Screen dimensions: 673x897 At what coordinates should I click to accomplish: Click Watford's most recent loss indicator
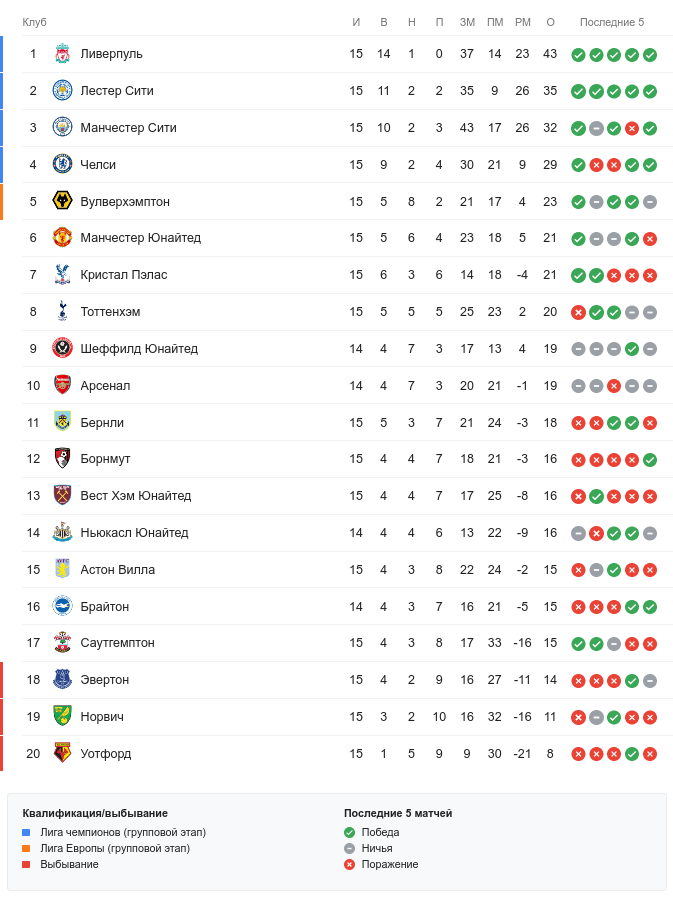[x=650, y=754]
